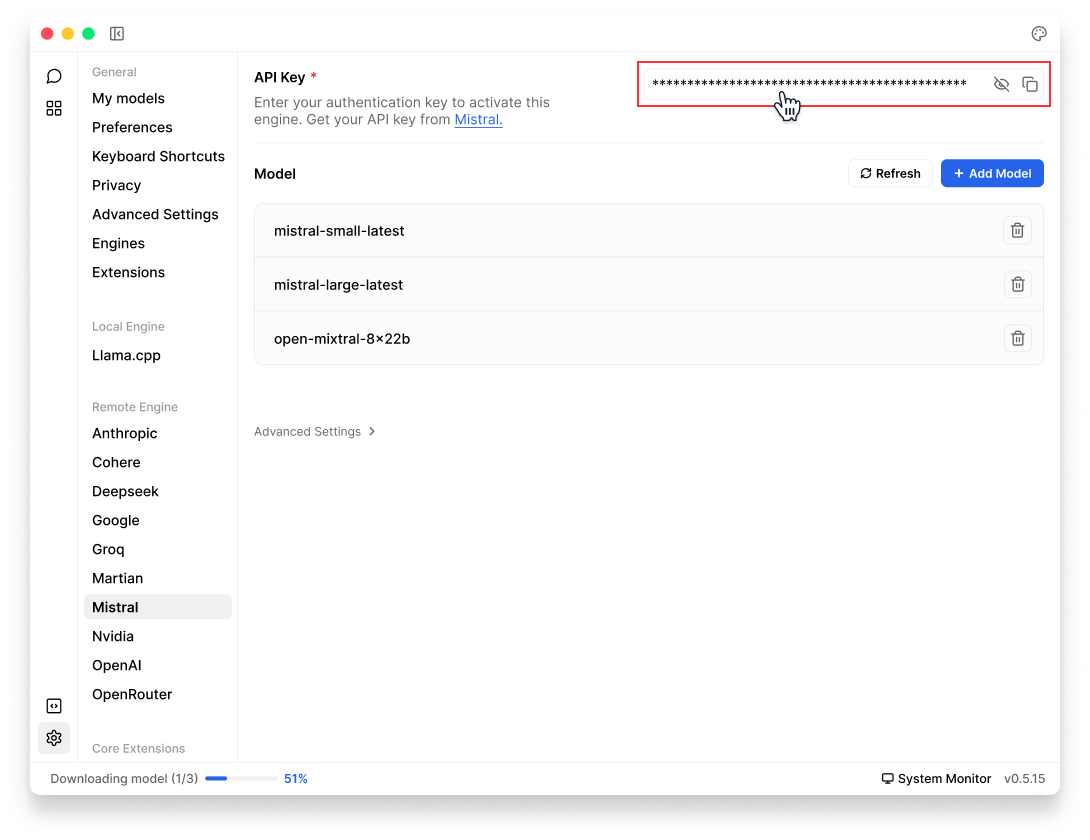Select the Nvidia remote engine
The width and height of the screenshot is (1090, 840).
tap(113, 636)
